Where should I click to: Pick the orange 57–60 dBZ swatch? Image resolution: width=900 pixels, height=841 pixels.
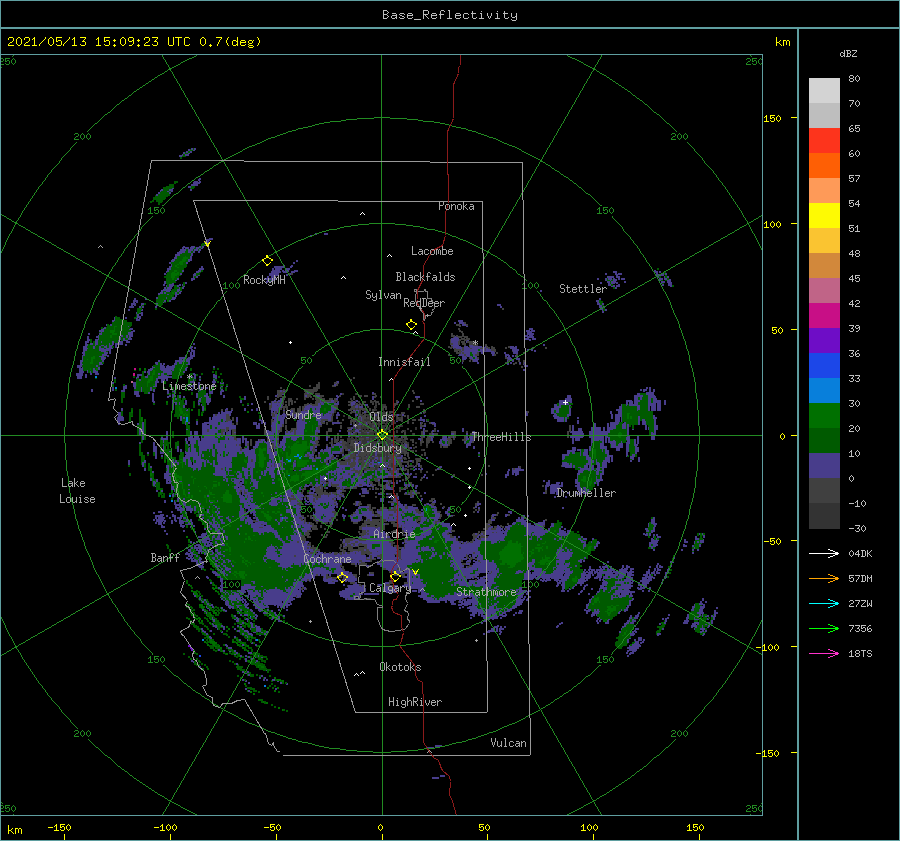[824, 165]
